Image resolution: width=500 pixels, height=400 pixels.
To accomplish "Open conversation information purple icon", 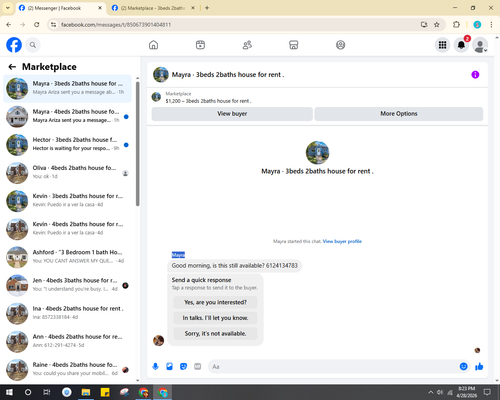I will (475, 75).
